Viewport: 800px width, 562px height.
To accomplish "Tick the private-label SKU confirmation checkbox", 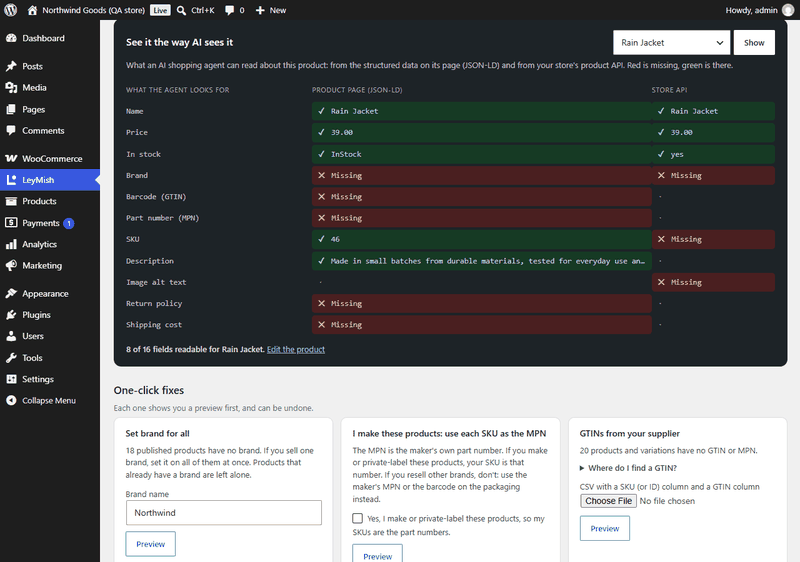I will click(x=358, y=518).
